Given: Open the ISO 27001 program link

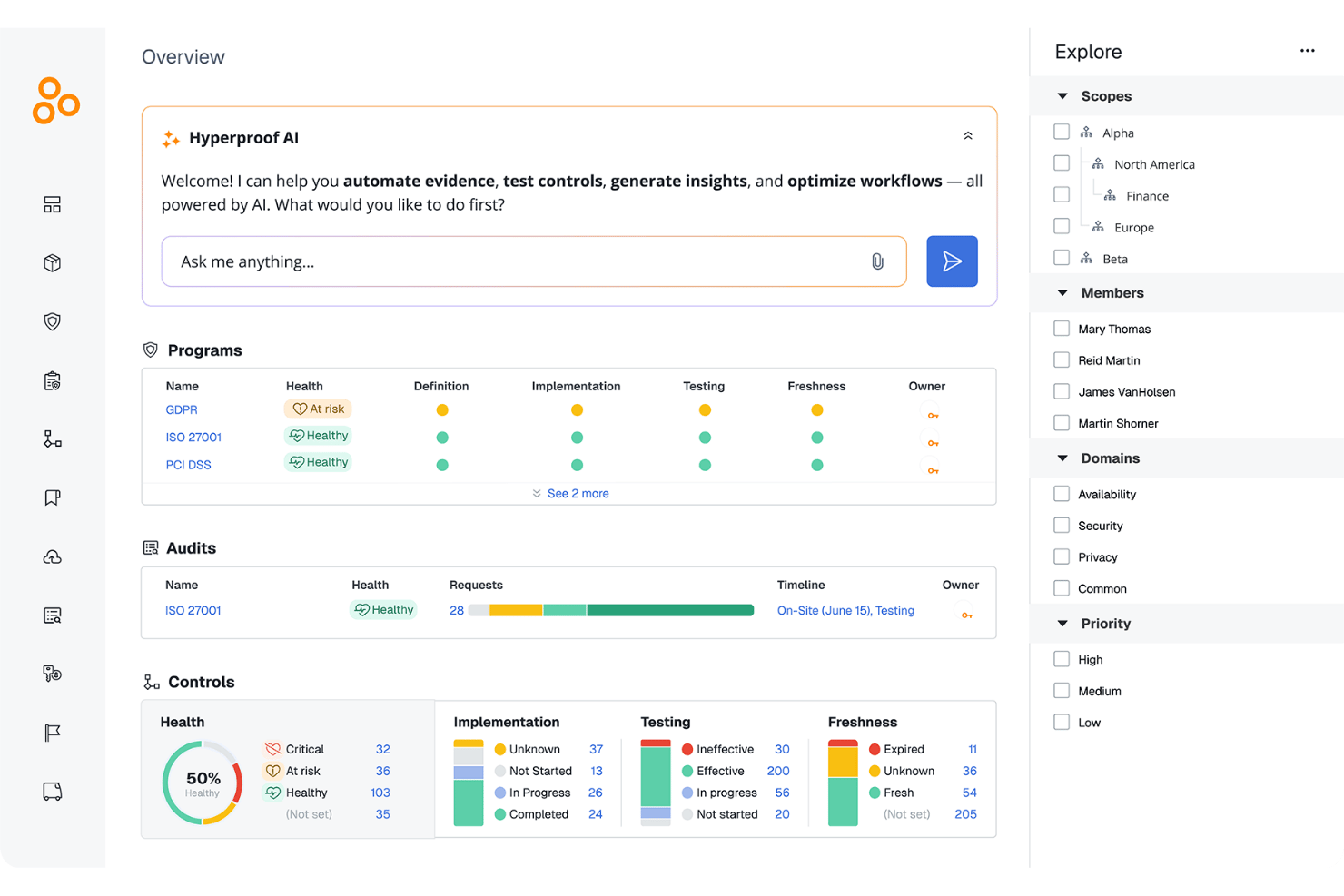Looking at the screenshot, I should [193, 437].
